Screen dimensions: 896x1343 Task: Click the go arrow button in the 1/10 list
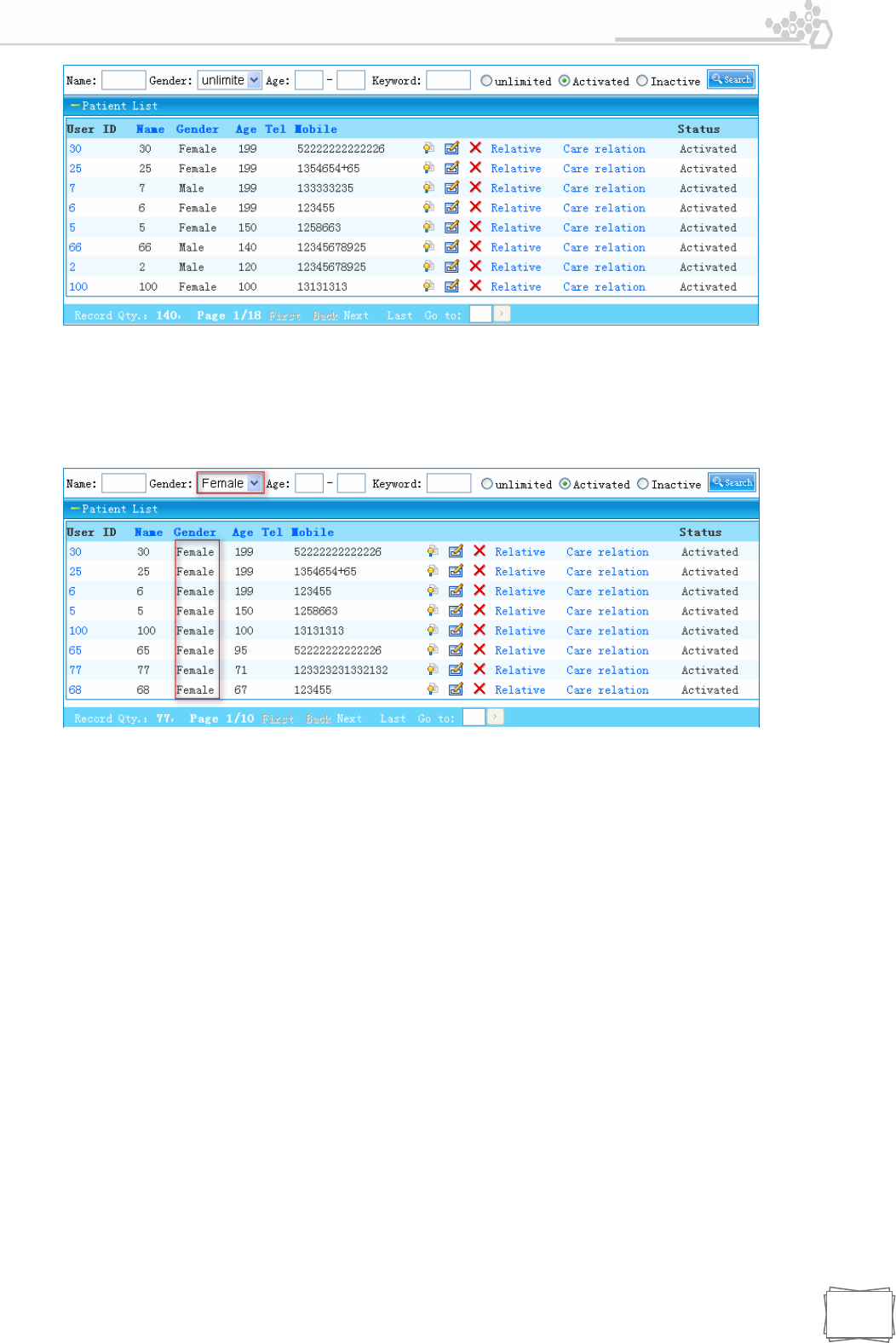[x=495, y=717]
